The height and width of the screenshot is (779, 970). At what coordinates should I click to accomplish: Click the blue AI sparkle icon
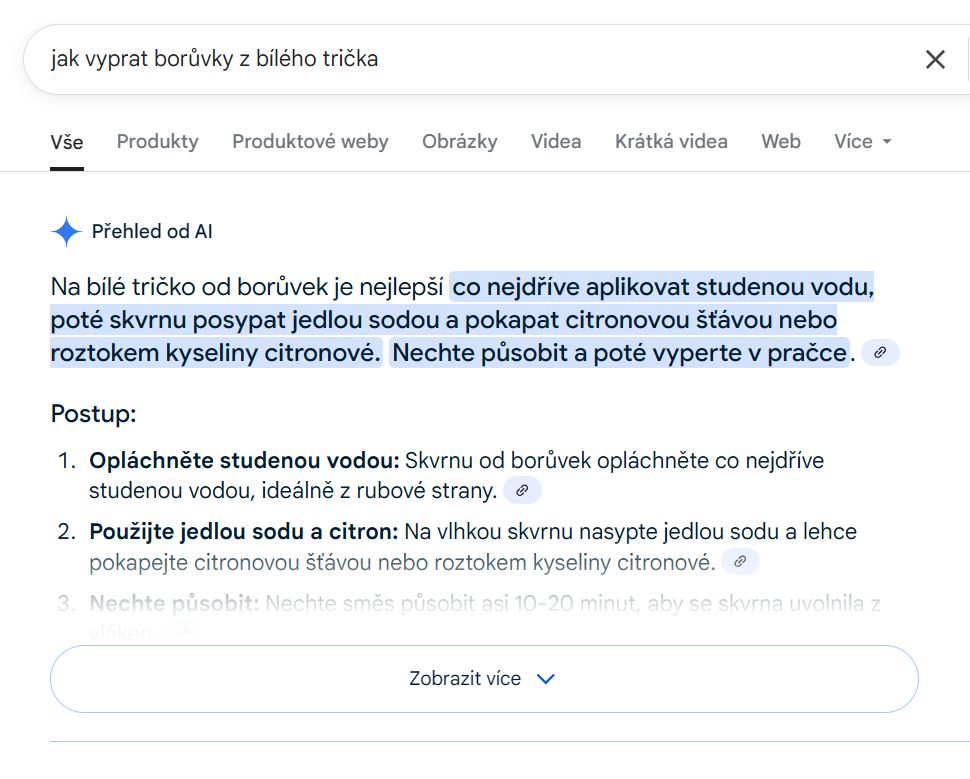(66, 231)
